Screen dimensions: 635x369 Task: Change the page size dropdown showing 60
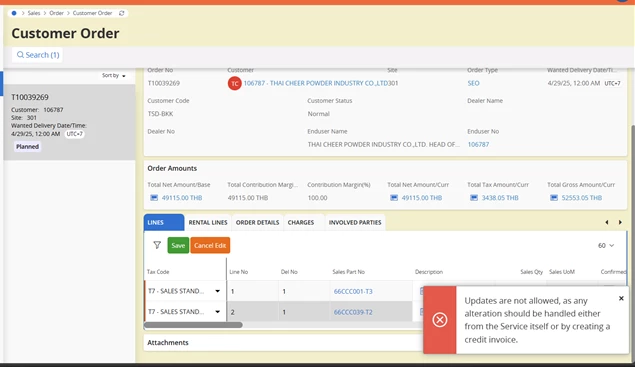coord(606,245)
